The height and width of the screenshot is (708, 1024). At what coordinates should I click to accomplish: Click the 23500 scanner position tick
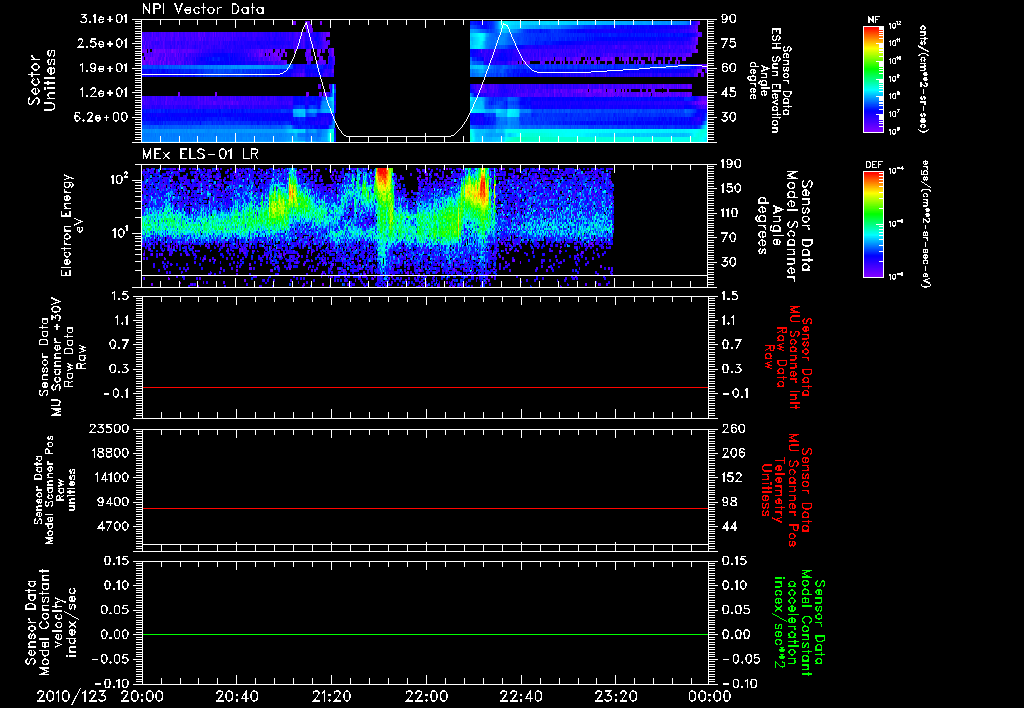pyautogui.click(x=108, y=428)
